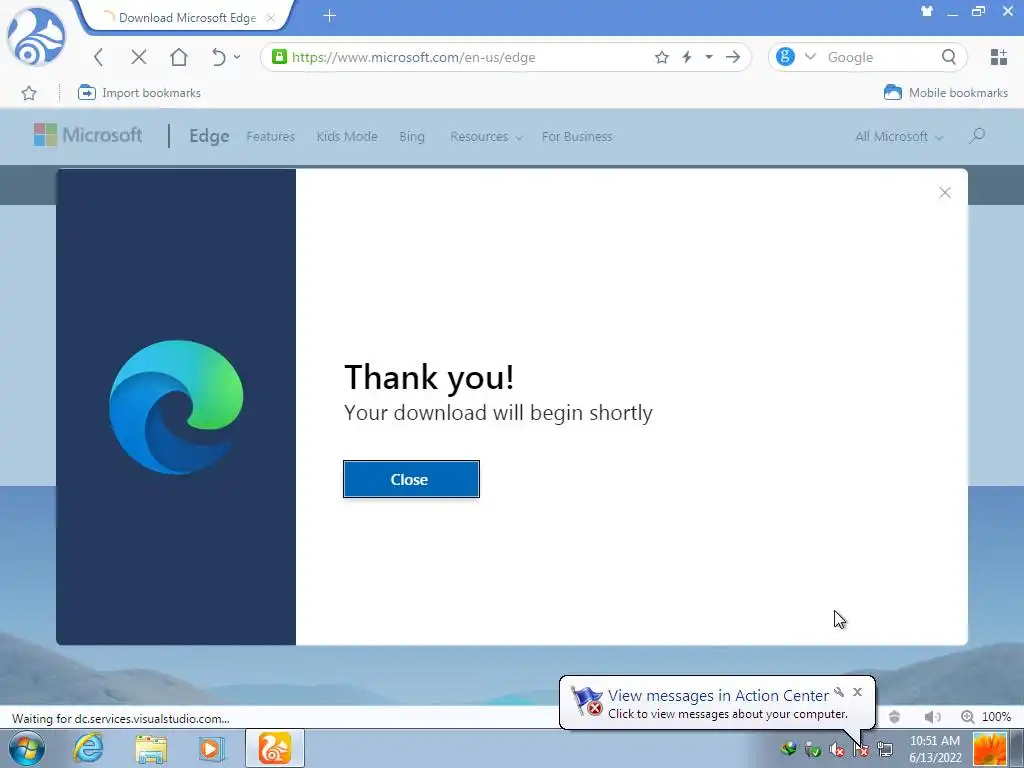Click the URL address field

(470, 57)
